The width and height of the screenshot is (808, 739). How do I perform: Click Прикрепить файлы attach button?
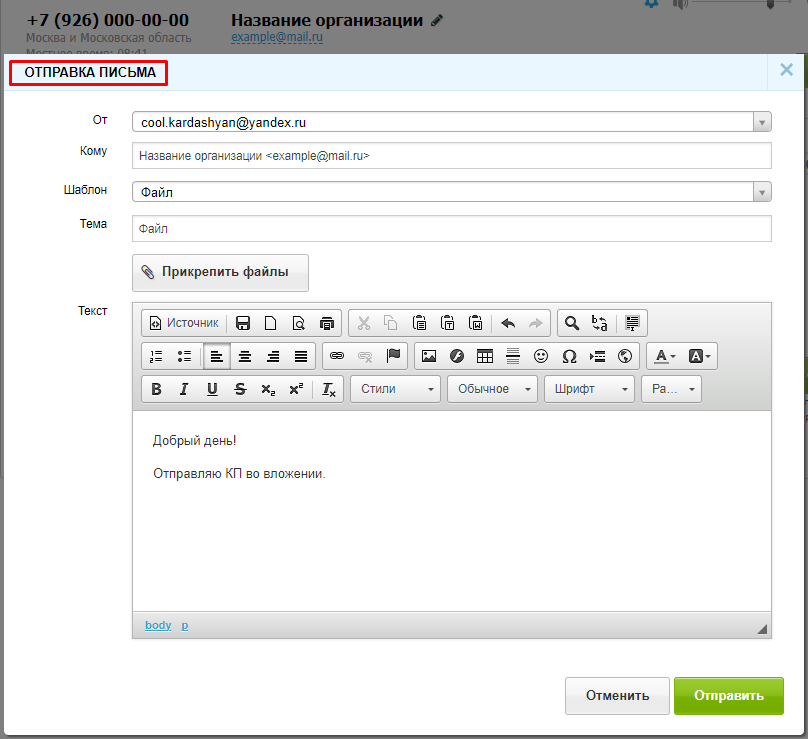coord(221,272)
